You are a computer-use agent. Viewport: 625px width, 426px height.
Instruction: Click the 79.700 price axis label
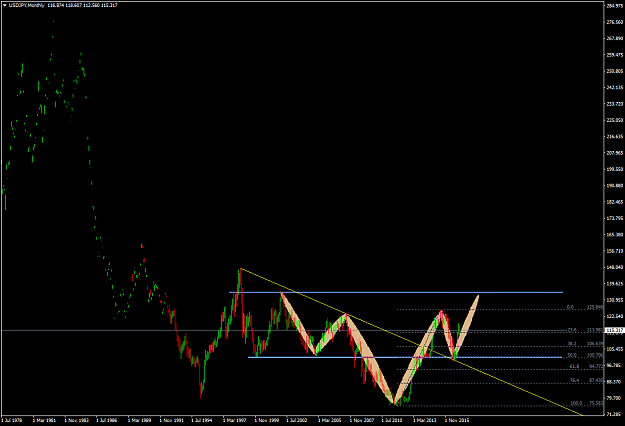tap(615, 398)
